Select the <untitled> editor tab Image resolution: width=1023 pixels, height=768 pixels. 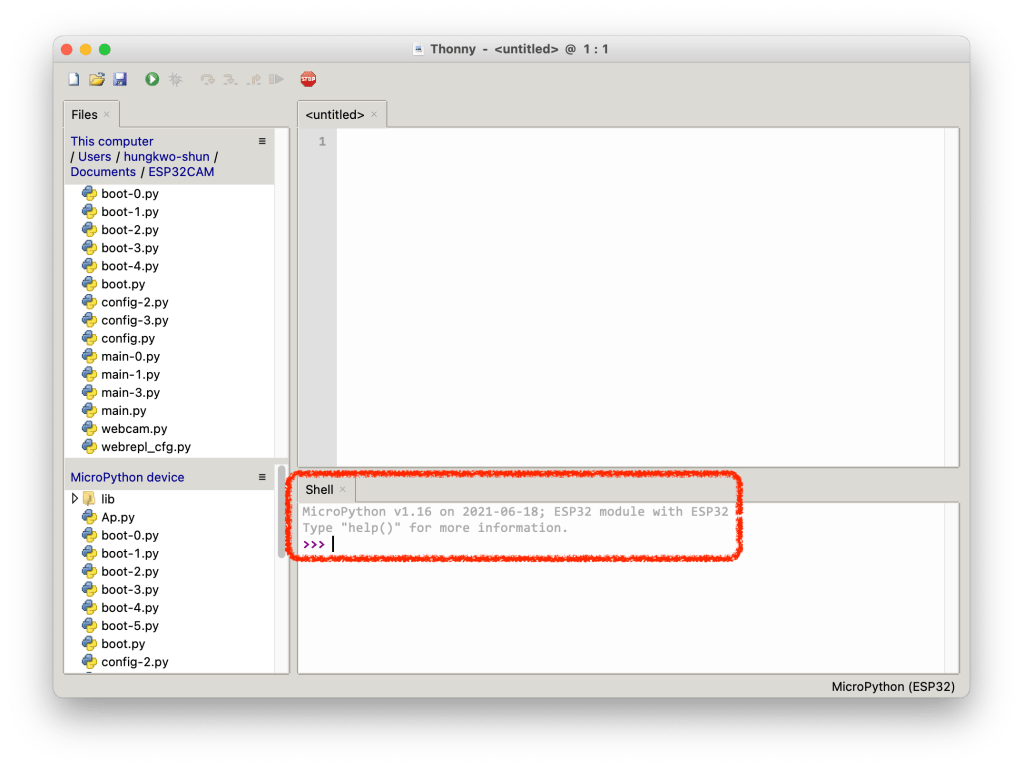pos(334,115)
